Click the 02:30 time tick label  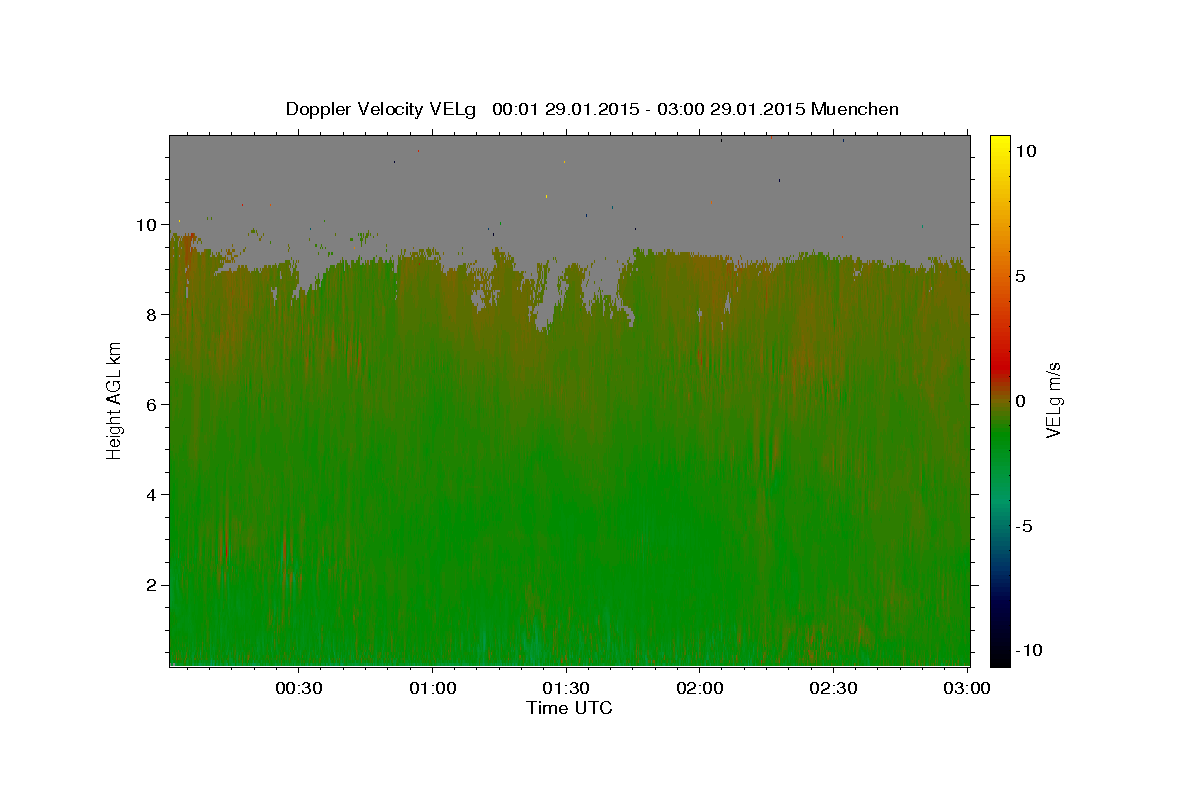click(833, 688)
